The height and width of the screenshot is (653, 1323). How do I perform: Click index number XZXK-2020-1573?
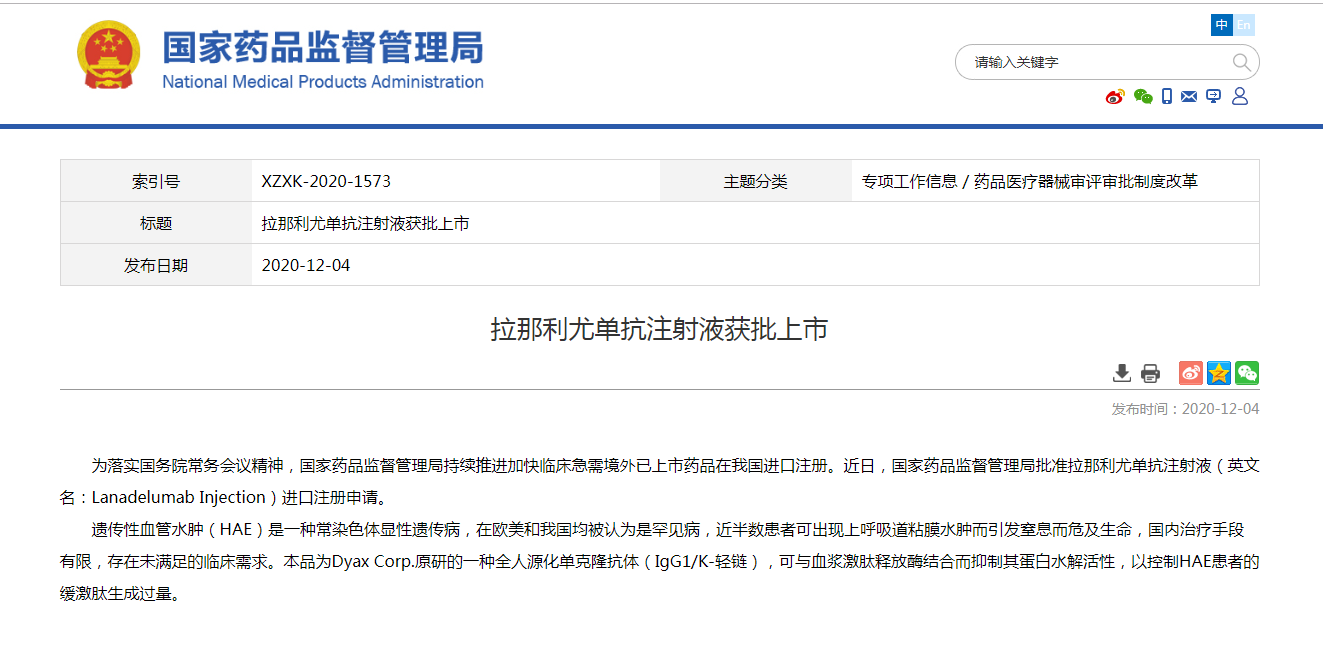coord(326,182)
